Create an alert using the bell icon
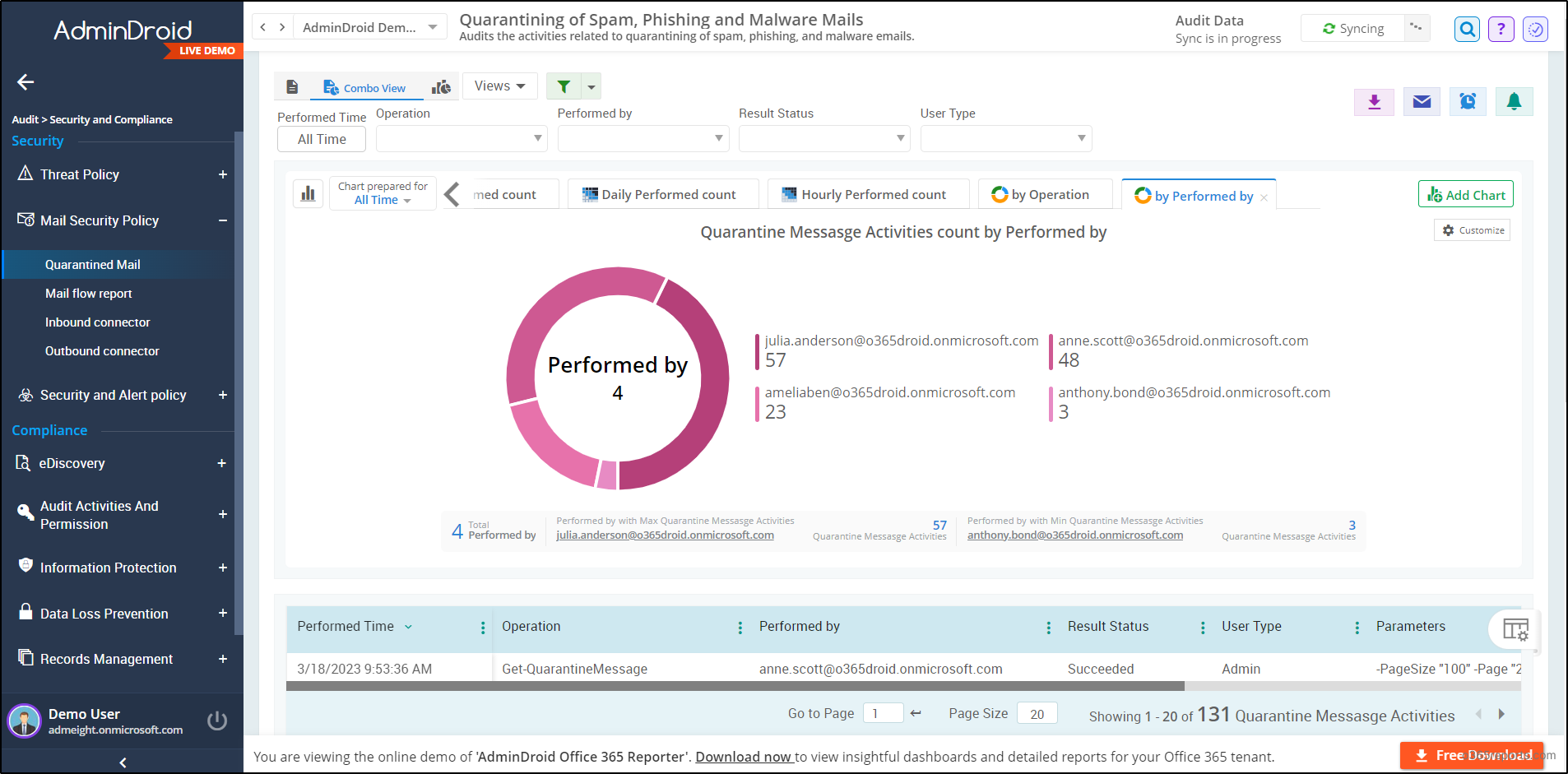 tap(1514, 101)
